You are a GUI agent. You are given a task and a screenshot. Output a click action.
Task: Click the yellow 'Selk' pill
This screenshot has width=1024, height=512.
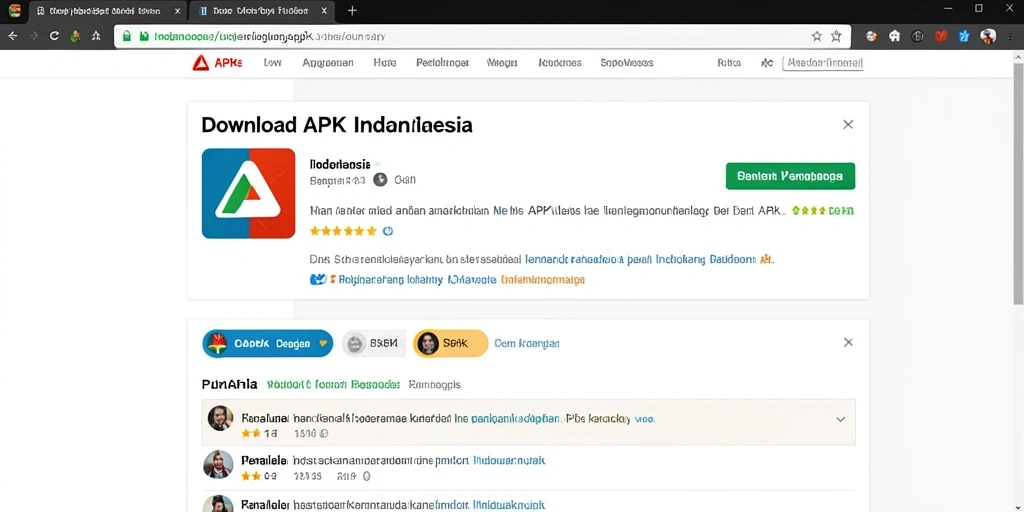coord(451,343)
